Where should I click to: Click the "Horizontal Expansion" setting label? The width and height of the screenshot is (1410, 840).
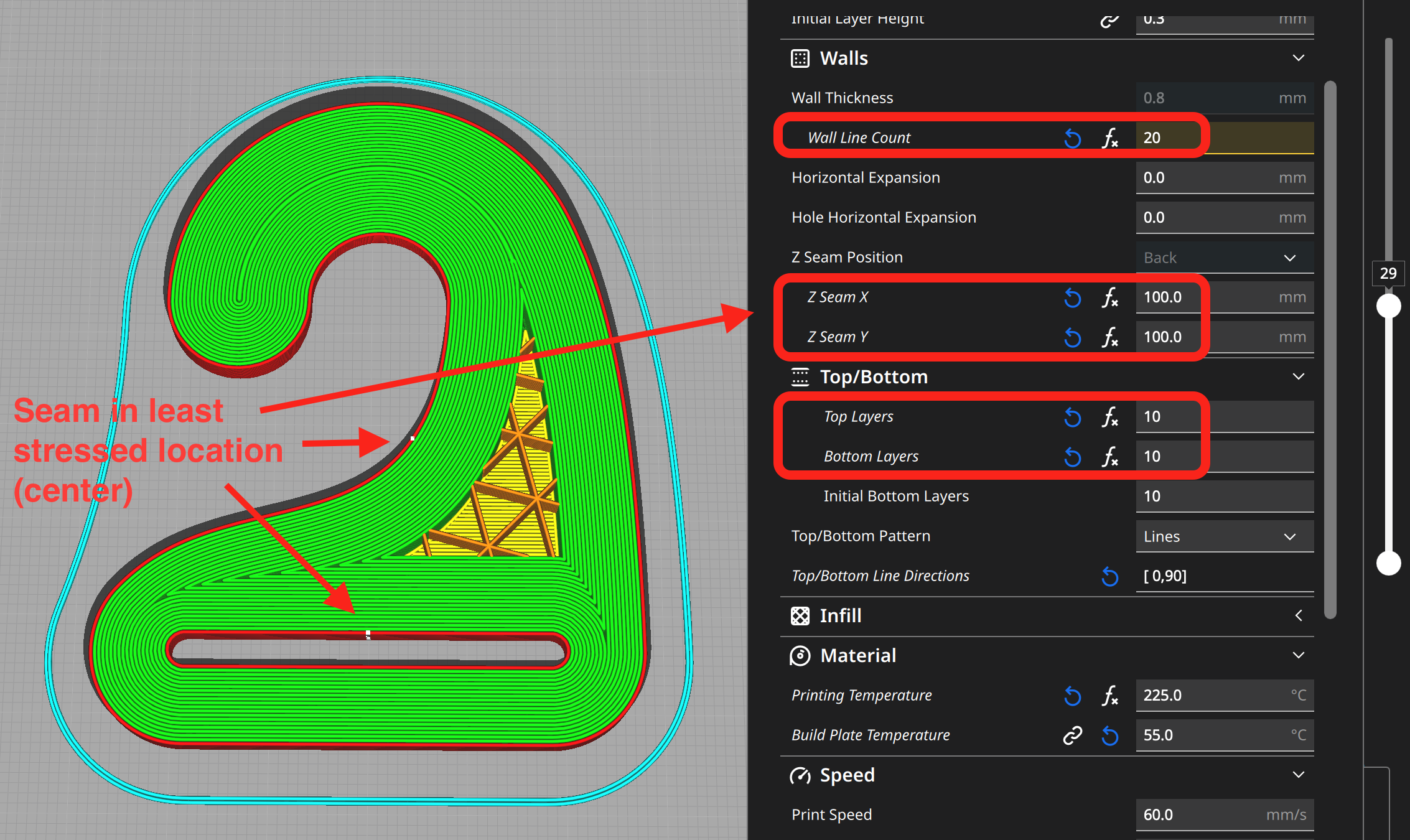pyautogui.click(x=866, y=178)
